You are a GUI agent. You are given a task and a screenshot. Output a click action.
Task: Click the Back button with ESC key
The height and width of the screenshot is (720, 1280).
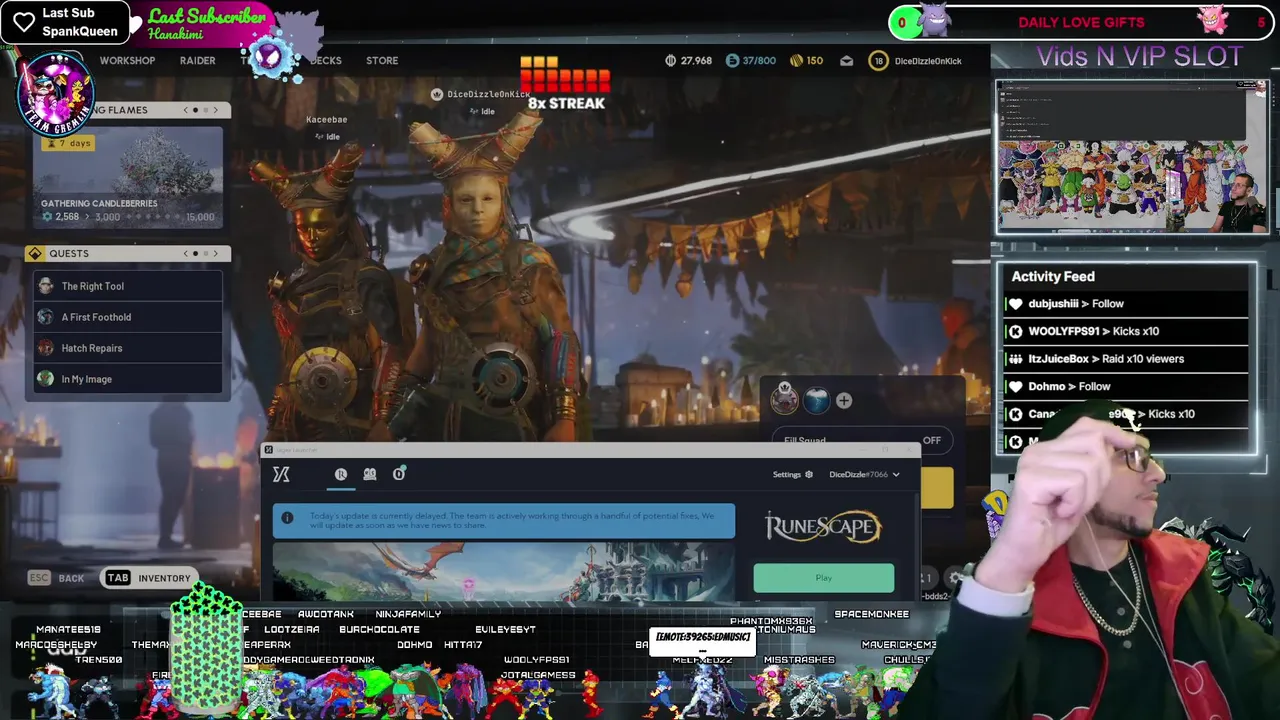pos(57,578)
